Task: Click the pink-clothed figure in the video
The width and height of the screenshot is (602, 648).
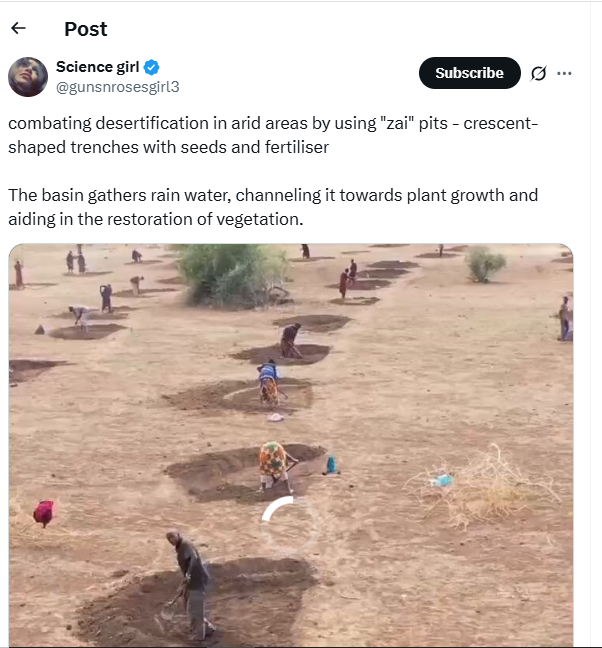Action: 44,512
